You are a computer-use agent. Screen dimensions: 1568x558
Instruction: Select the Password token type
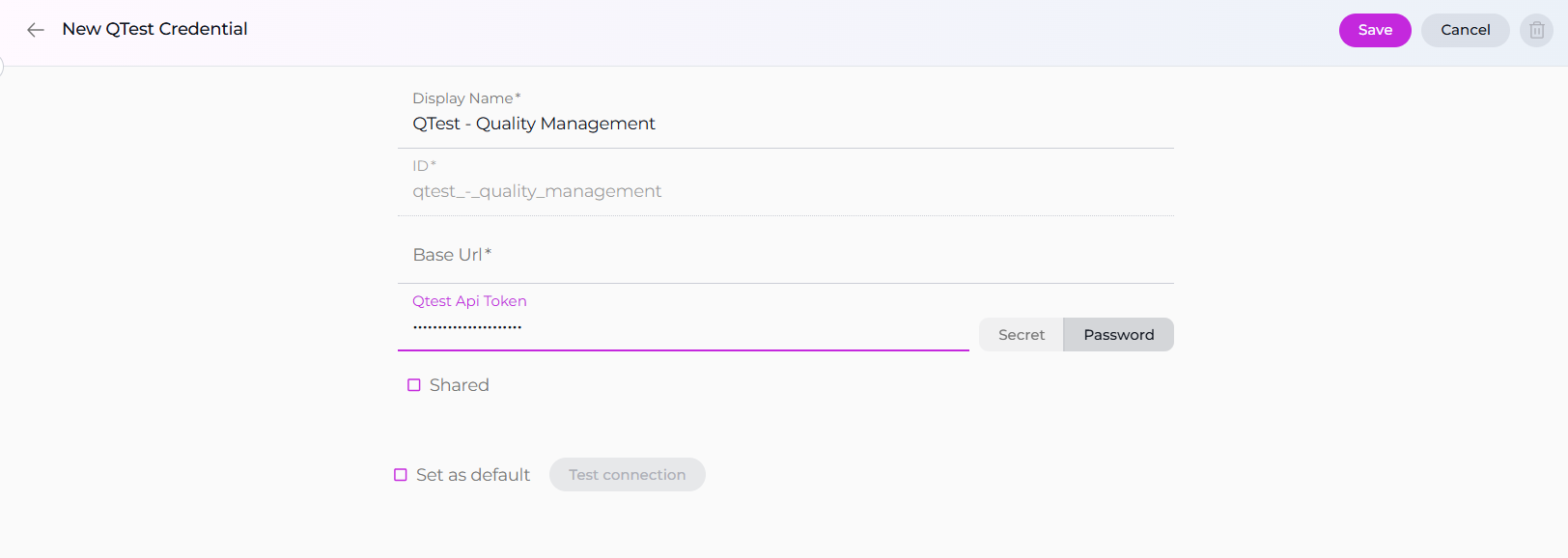[x=1118, y=335]
